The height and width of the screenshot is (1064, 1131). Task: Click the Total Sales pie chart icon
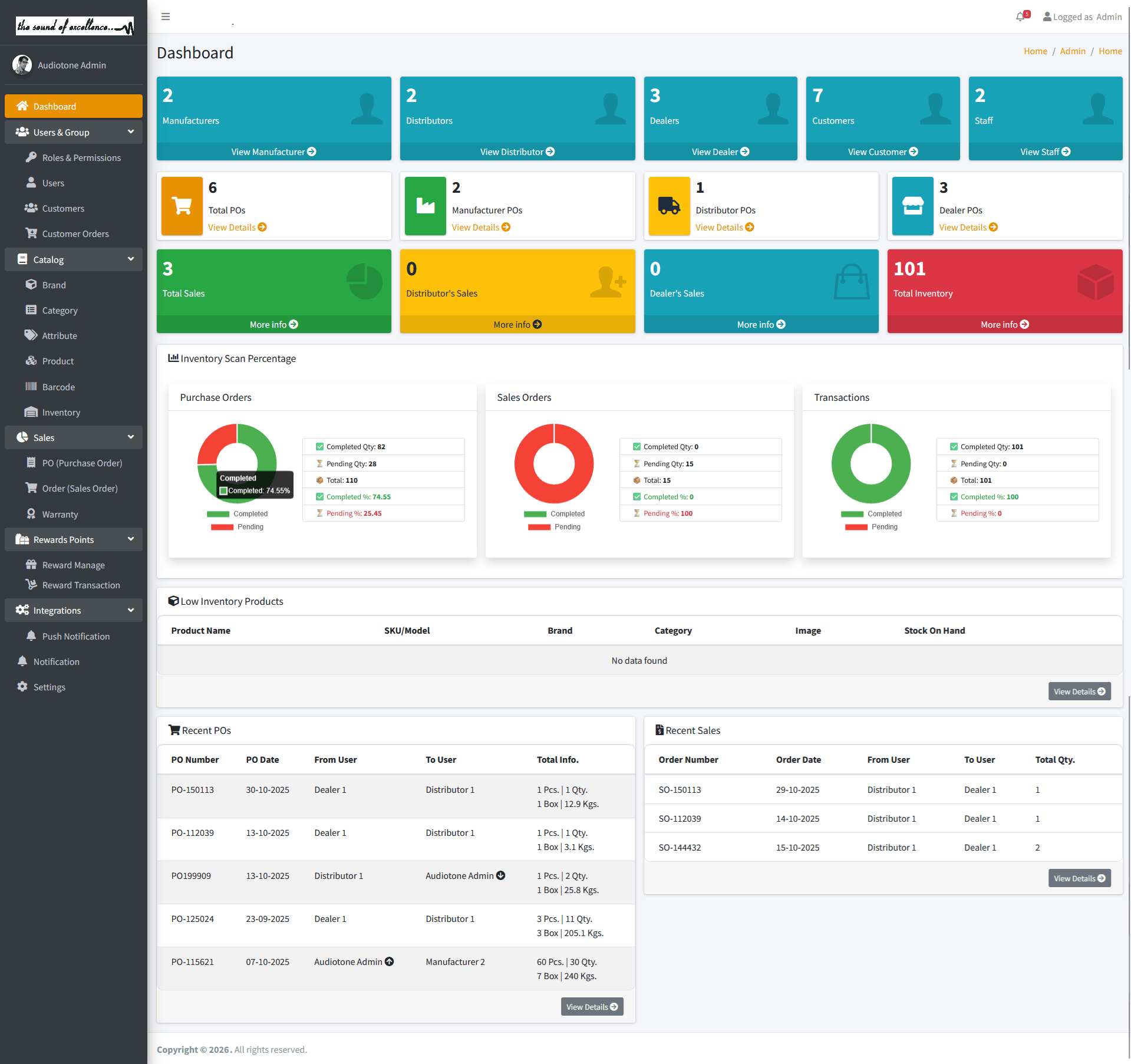click(364, 281)
